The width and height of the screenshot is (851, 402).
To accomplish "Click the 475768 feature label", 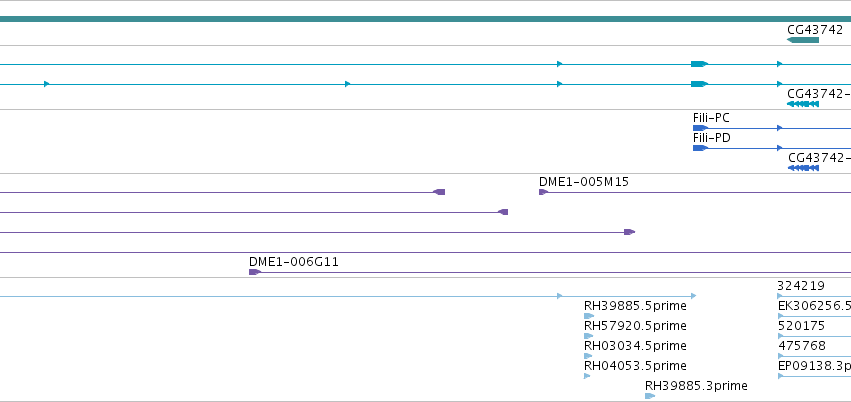I will tap(802, 346).
